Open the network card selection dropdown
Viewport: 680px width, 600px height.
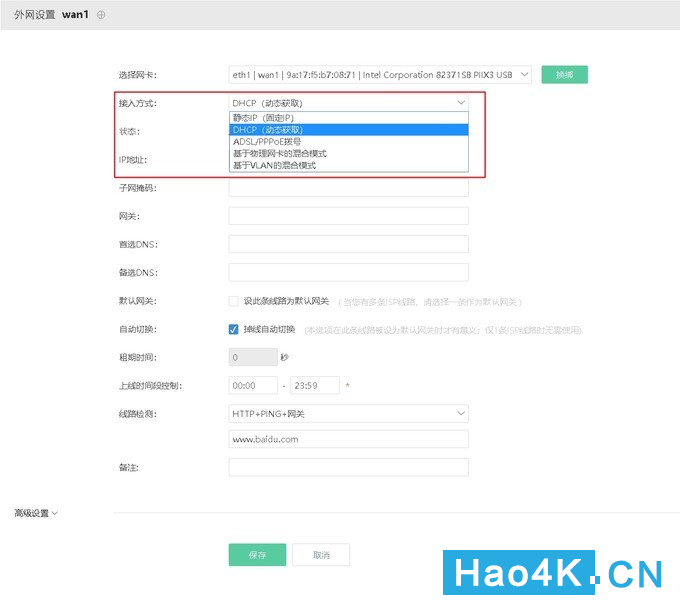[380, 75]
